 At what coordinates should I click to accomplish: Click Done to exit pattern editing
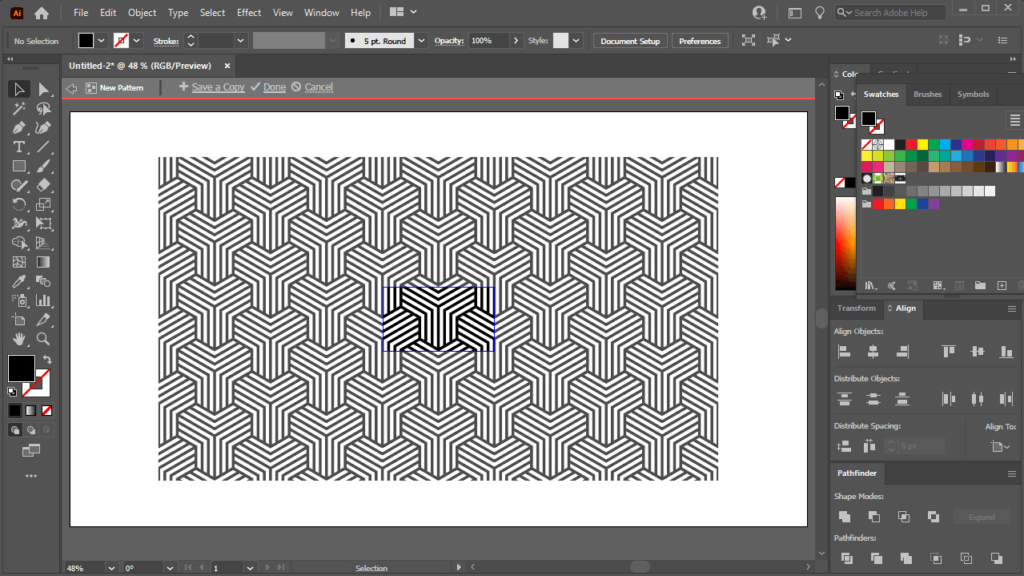pos(273,87)
